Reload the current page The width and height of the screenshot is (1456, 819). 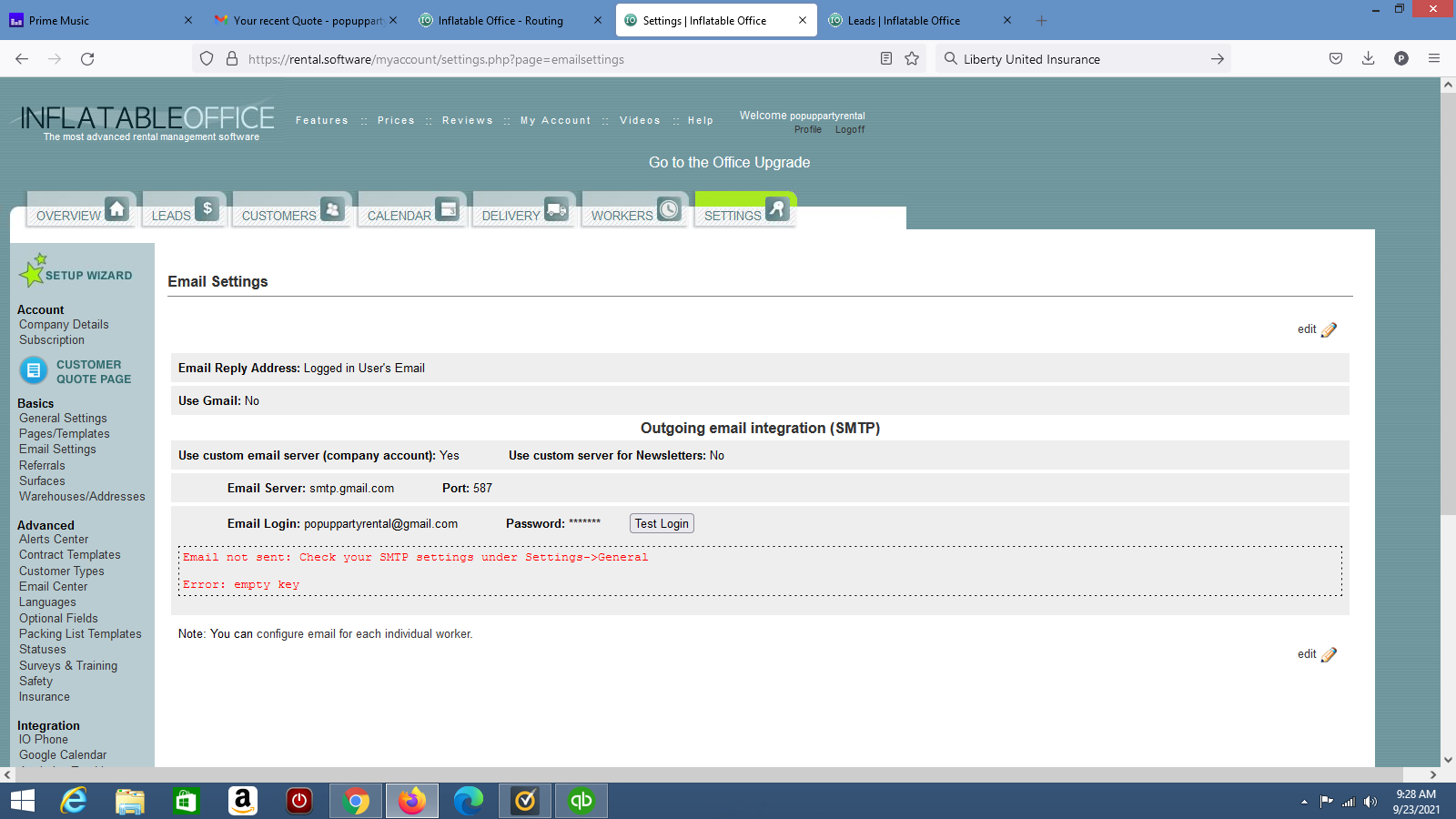coord(87,59)
